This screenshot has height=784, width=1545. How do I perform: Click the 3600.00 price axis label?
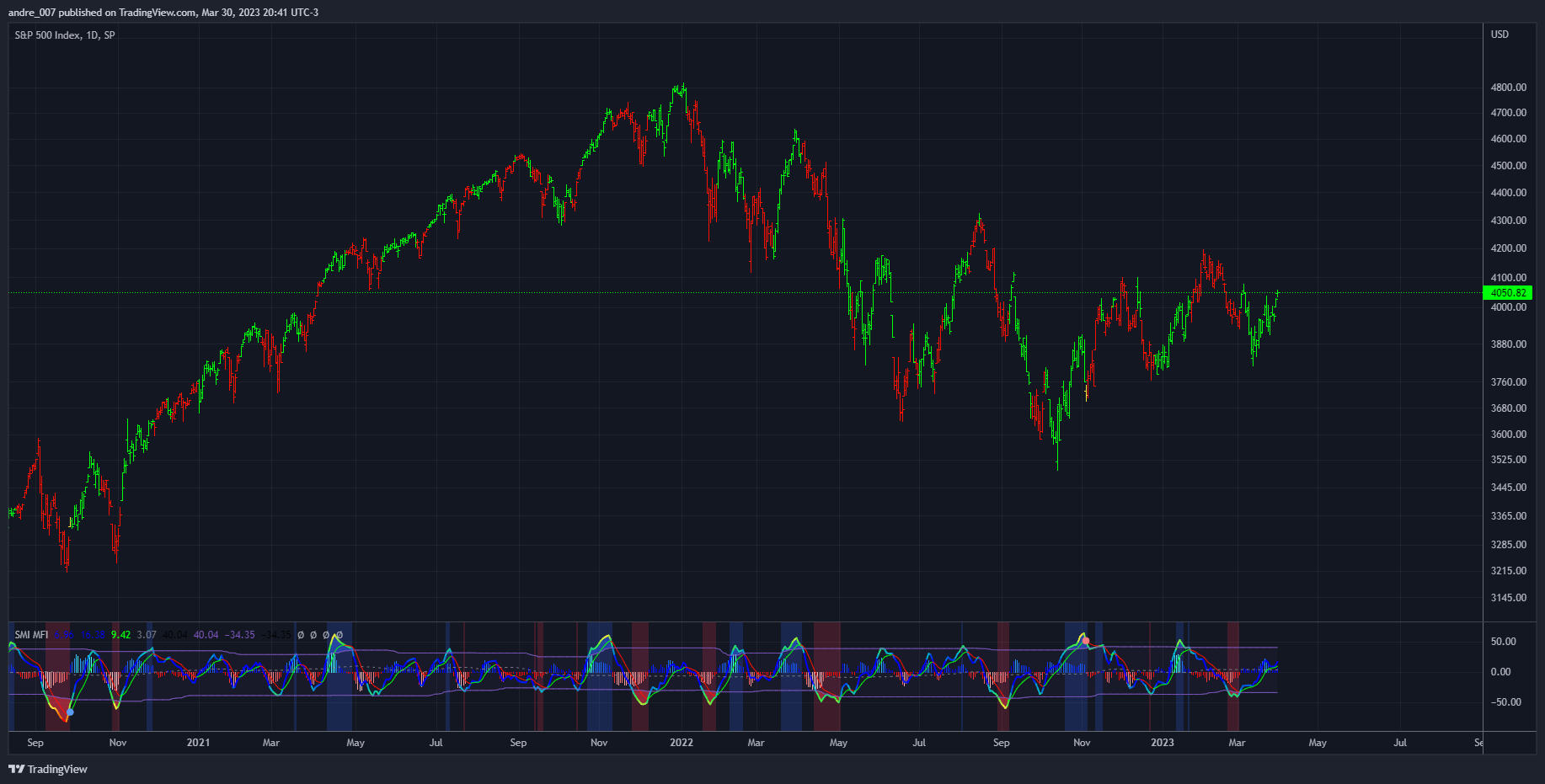1508,435
